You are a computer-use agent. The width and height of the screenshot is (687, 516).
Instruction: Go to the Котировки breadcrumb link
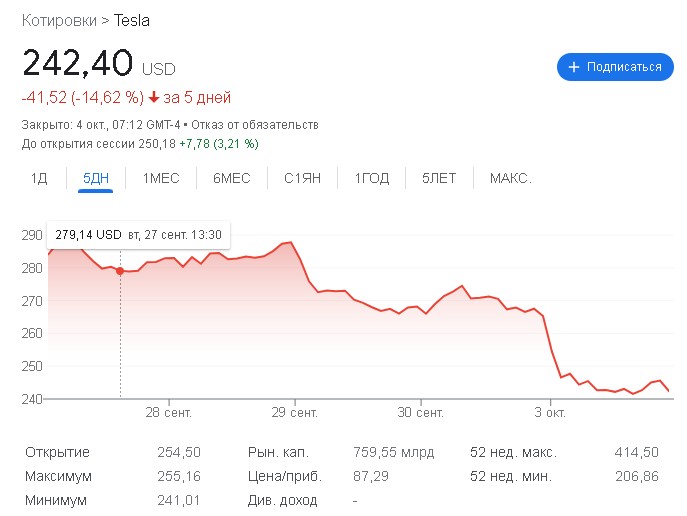60,20
